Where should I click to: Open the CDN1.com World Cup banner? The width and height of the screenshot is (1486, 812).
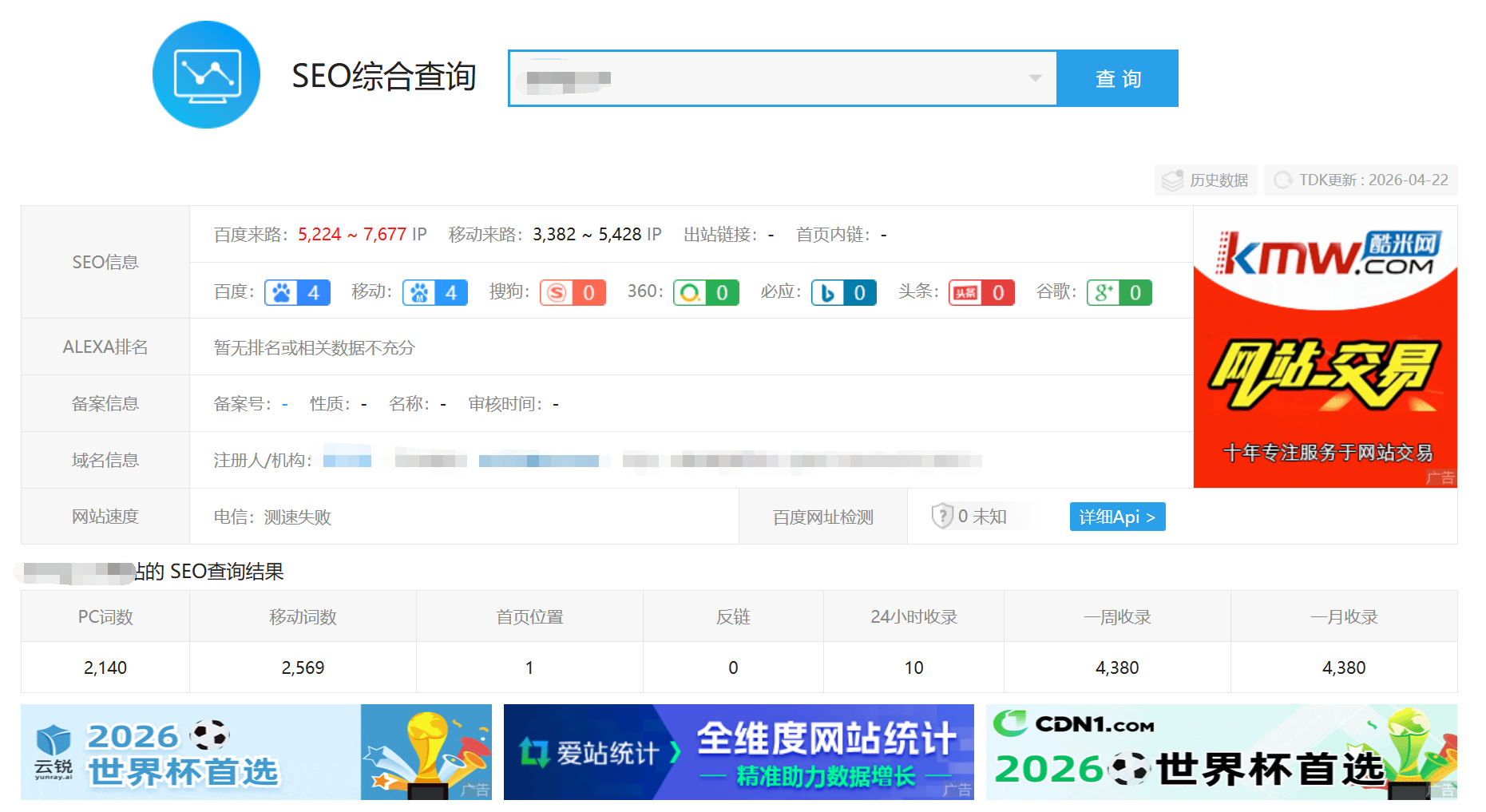pyautogui.click(x=1222, y=752)
